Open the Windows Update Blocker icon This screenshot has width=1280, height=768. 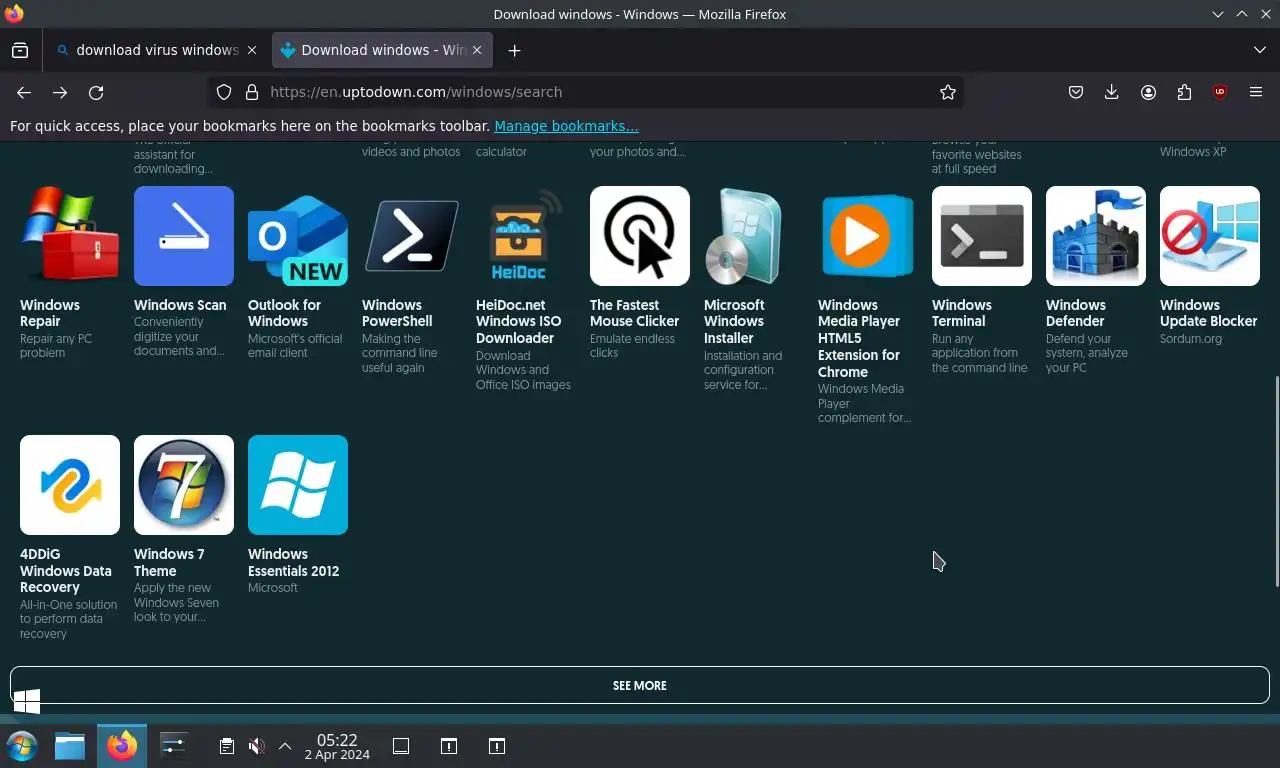coord(1210,236)
